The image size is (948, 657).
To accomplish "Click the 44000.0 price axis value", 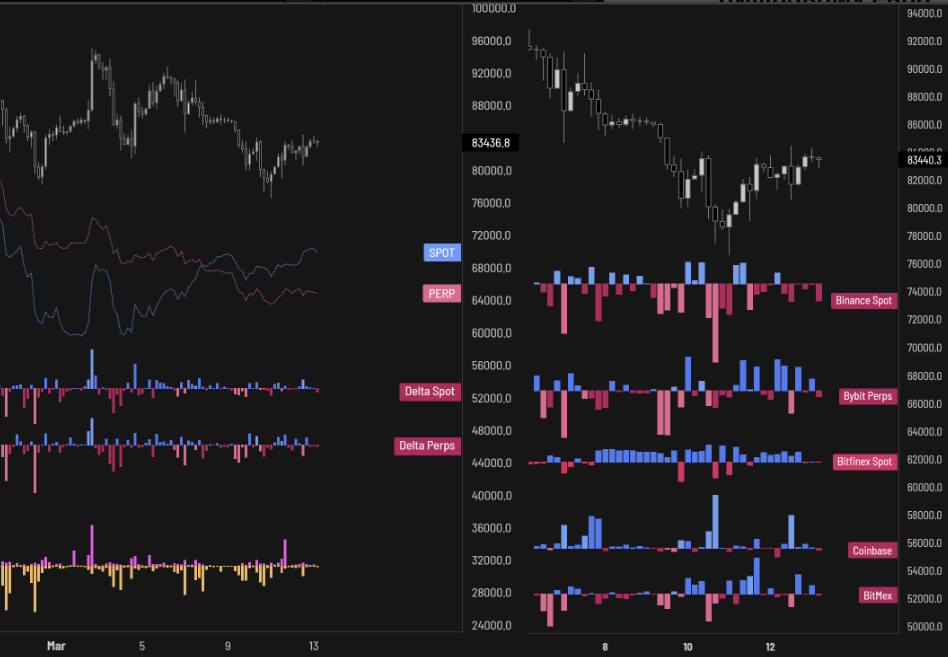I will coord(492,463).
